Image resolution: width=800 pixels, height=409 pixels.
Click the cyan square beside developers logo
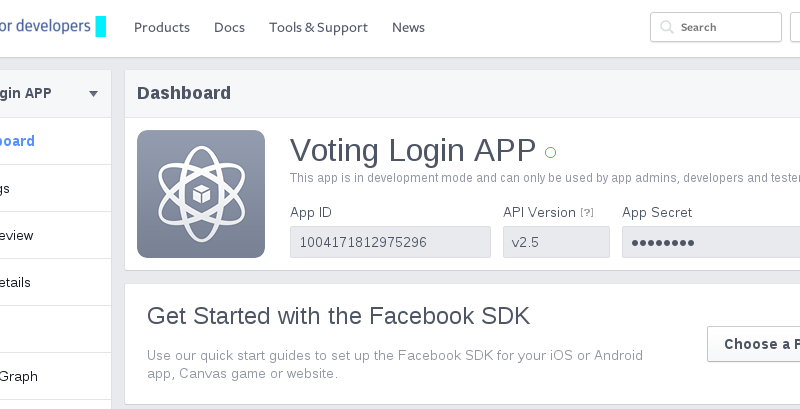pos(101,27)
